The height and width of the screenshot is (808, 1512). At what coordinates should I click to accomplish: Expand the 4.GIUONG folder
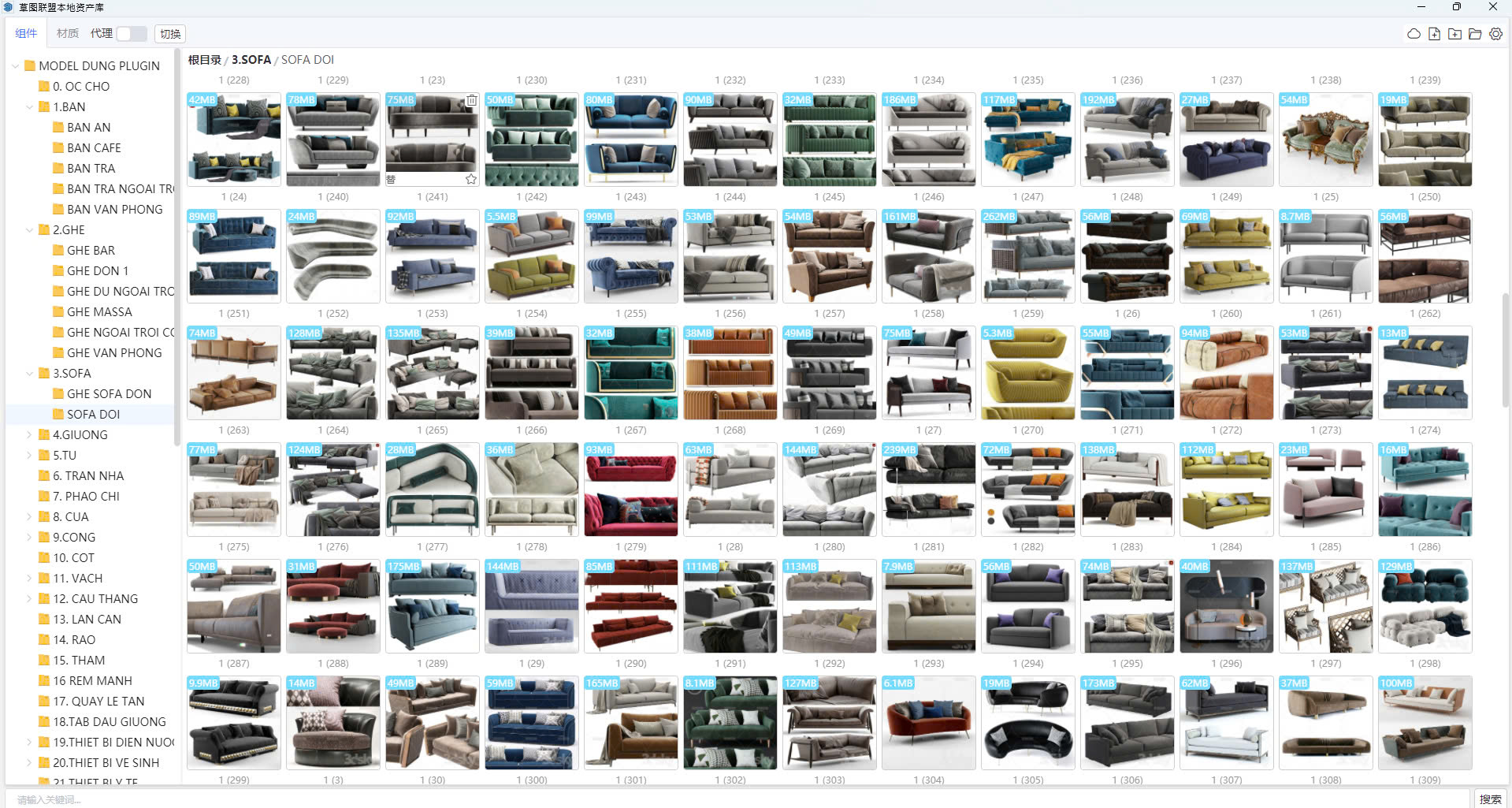tap(30, 435)
